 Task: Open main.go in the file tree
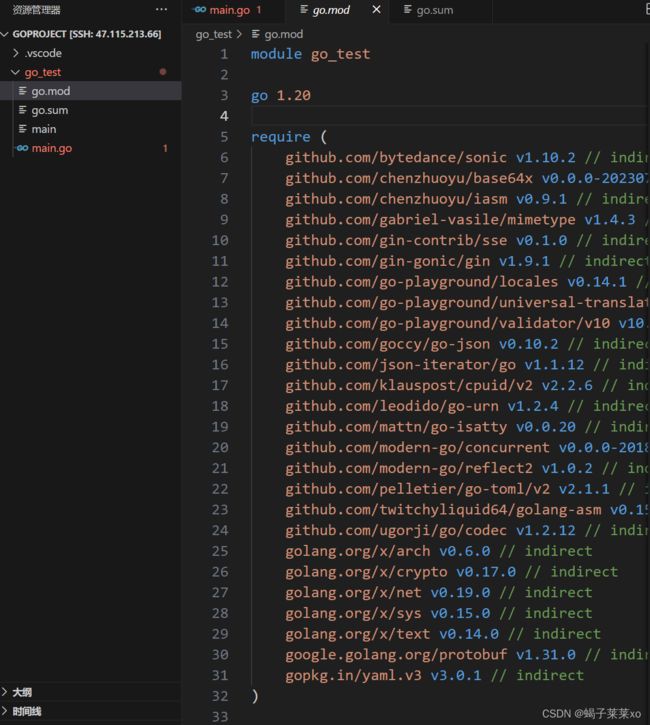click(x=91, y=148)
